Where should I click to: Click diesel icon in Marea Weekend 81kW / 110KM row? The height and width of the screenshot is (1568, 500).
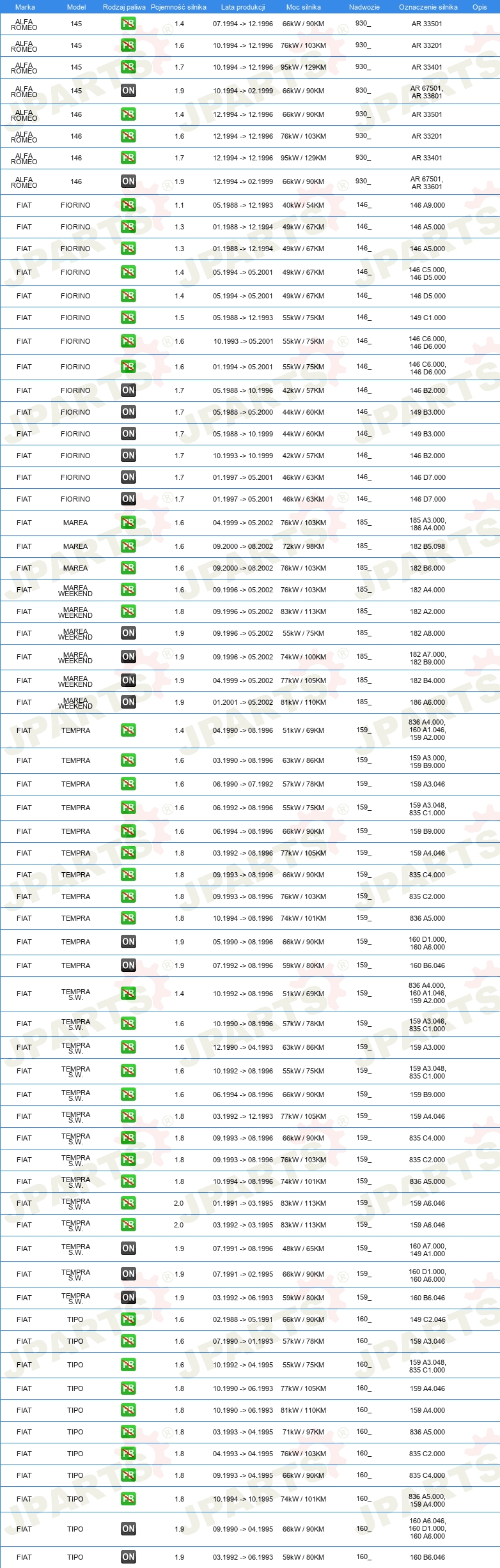(x=129, y=702)
